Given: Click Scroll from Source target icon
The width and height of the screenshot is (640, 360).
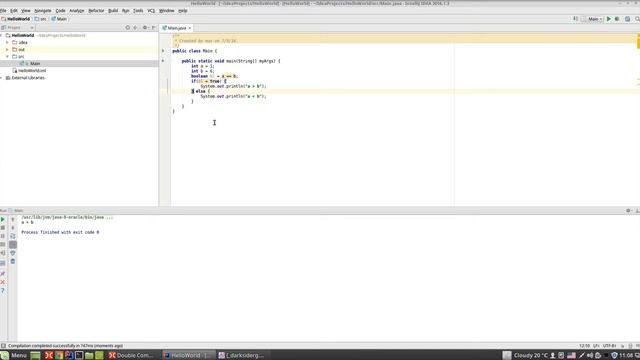Looking at the screenshot, I should click(127, 28).
